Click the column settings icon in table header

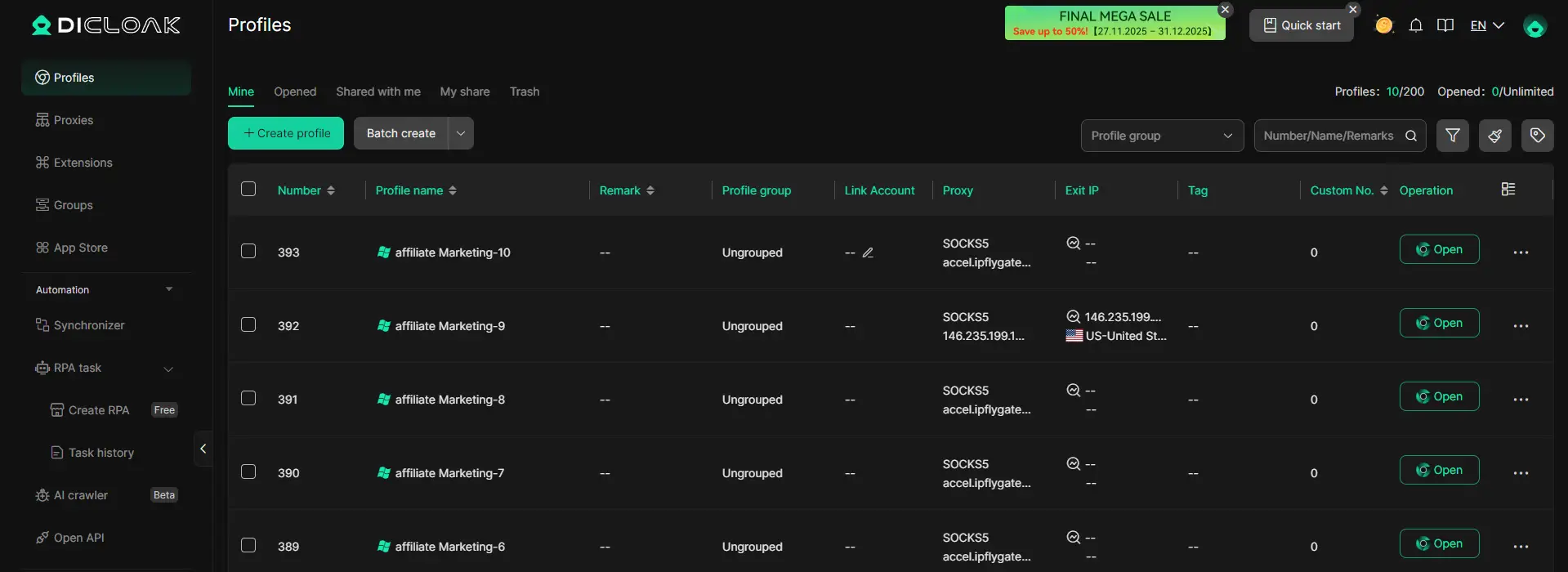1508,190
